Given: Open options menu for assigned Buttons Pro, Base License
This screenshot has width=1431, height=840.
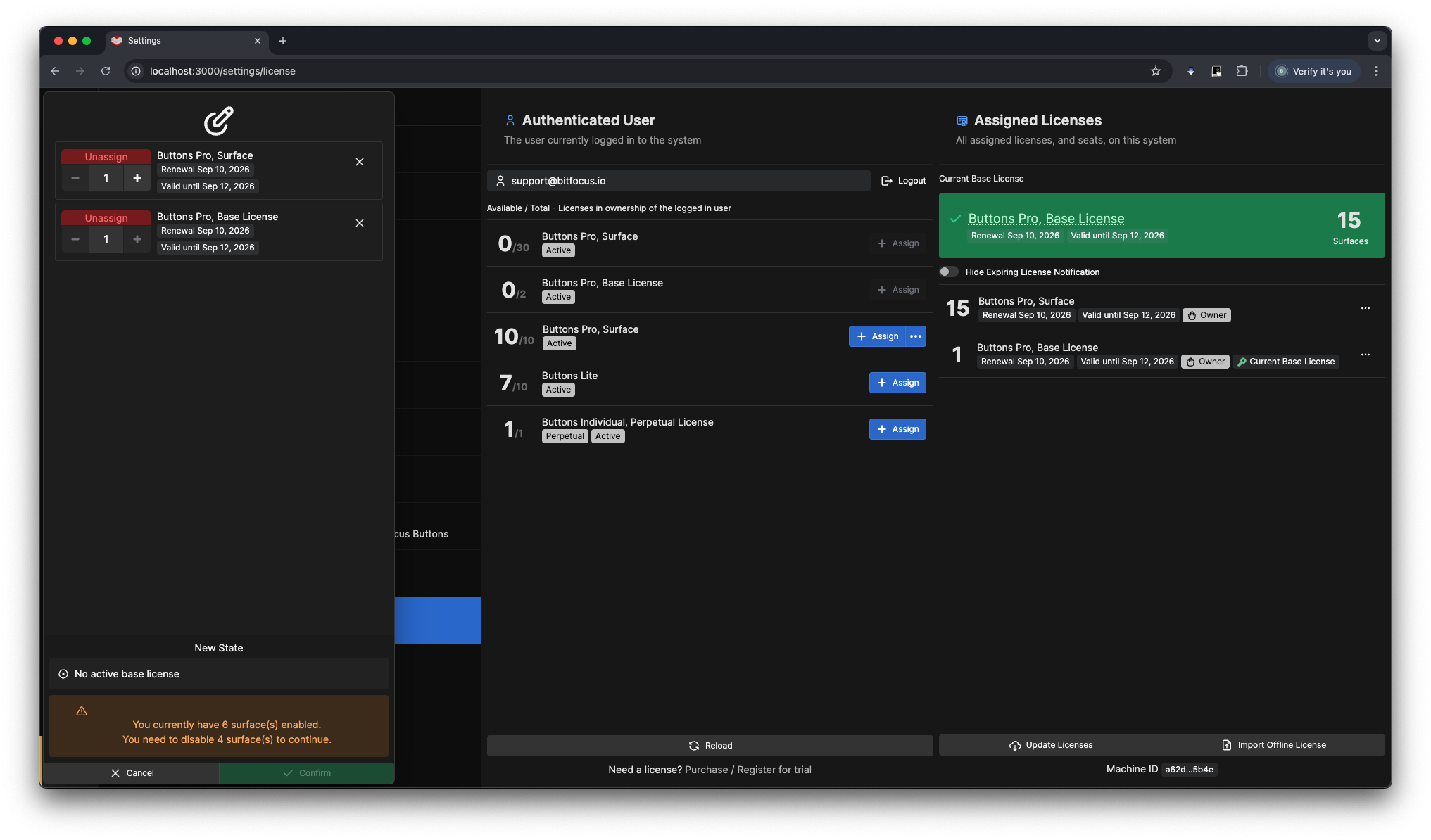Looking at the screenshot, I should pyautogui.click(x=1366, y=355).
